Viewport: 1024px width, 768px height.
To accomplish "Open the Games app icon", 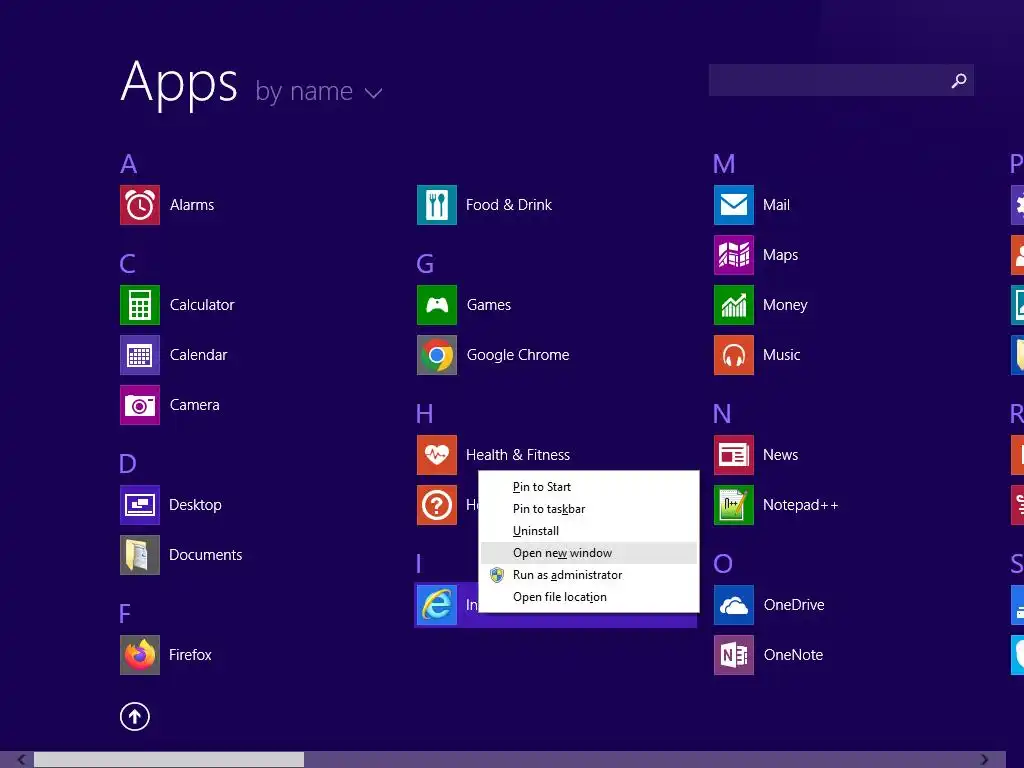I will pos(437,305).
